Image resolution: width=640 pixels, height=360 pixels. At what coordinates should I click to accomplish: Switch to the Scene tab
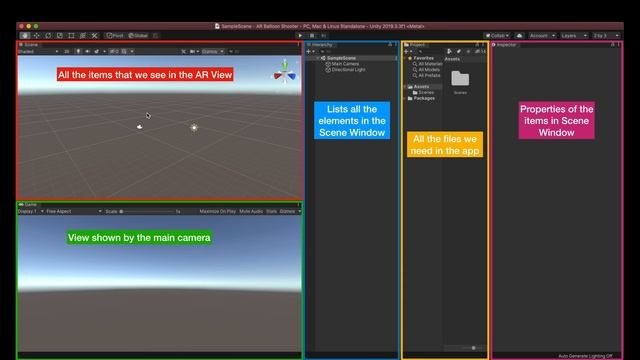click(29, 44)
